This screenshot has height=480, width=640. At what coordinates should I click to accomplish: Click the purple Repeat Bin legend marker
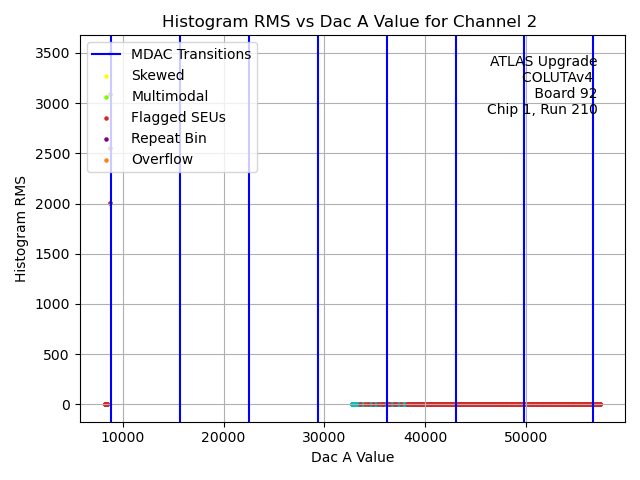coord(107,139)
